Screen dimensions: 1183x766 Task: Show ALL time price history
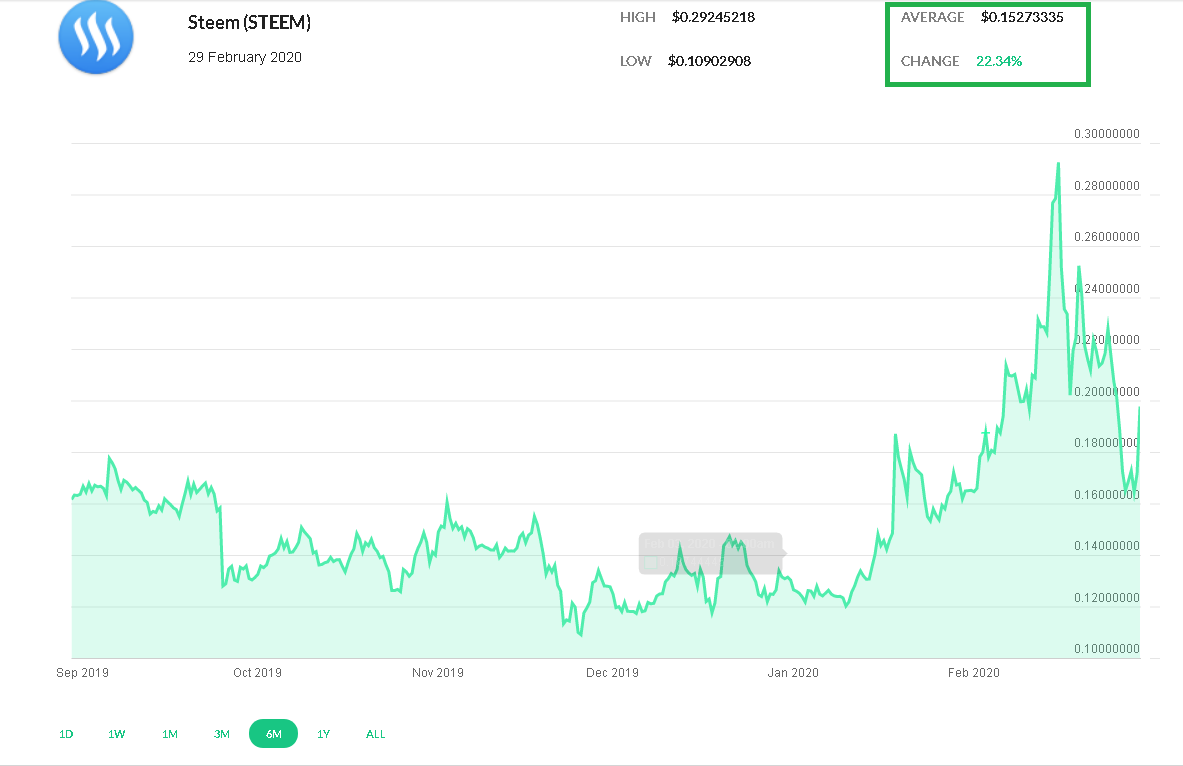click(376, 734)
